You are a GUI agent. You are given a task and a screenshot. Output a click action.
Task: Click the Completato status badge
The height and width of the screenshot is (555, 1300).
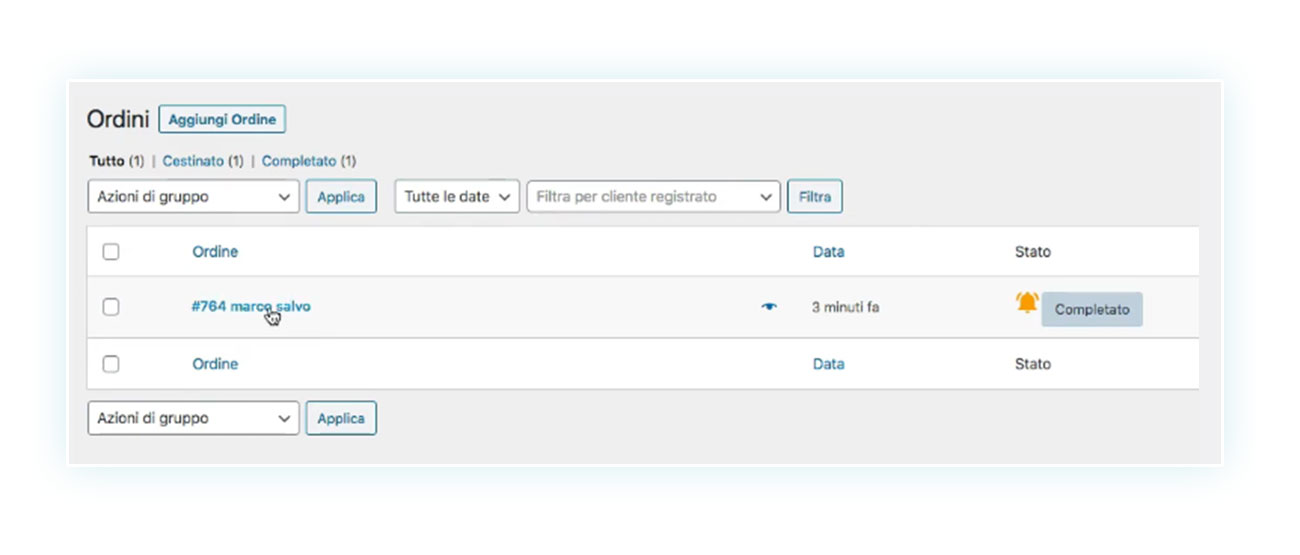click(1092, 310)
